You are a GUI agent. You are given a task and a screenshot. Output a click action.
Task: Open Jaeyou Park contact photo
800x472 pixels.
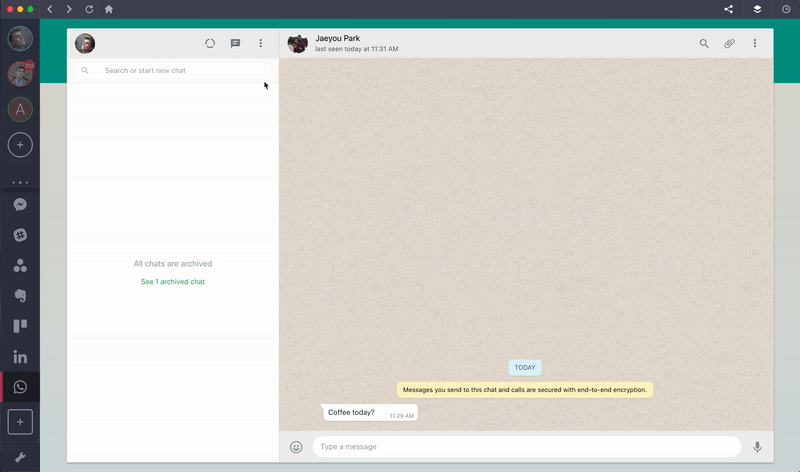click(297, 43)
